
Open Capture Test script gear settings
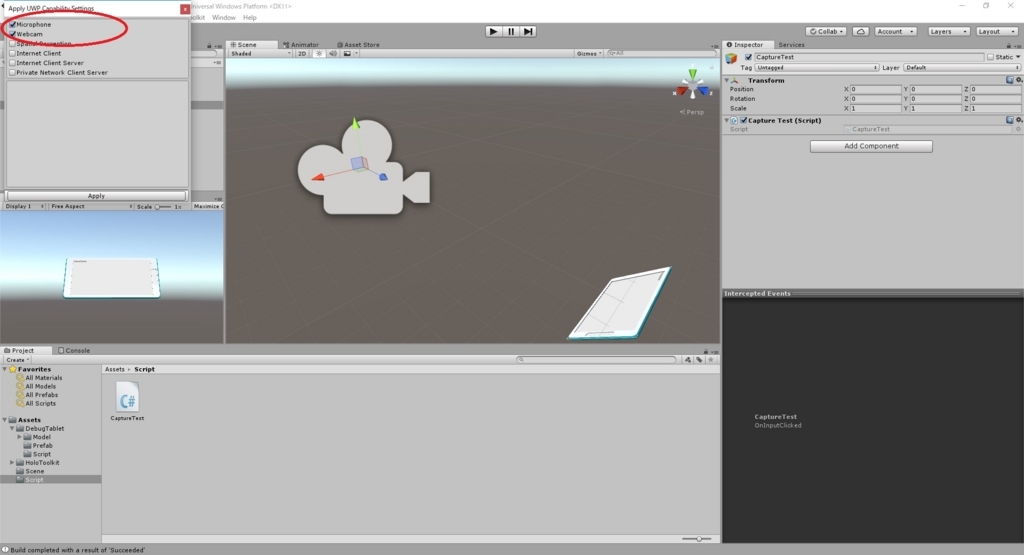point(1019,120)
